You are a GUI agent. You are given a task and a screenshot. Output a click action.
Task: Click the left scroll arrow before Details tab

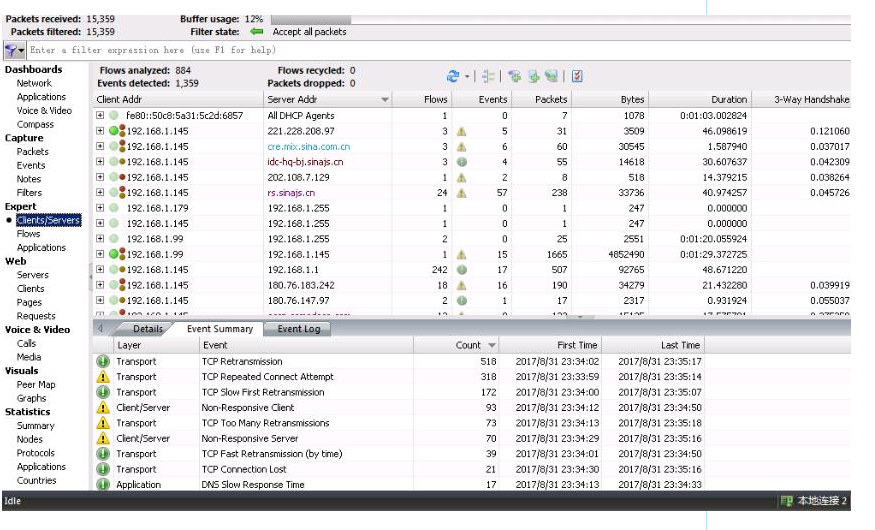point(101,329)
